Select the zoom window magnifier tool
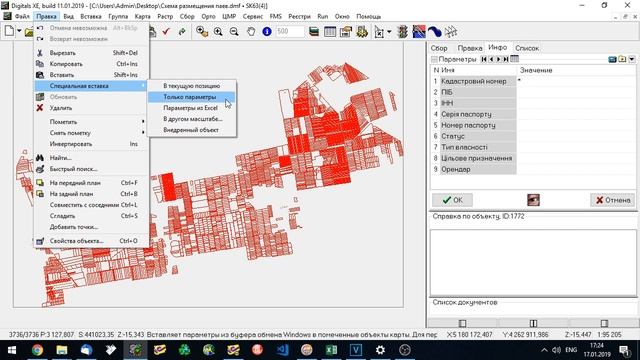Viewport: 640px width, 360px height. 202,31
